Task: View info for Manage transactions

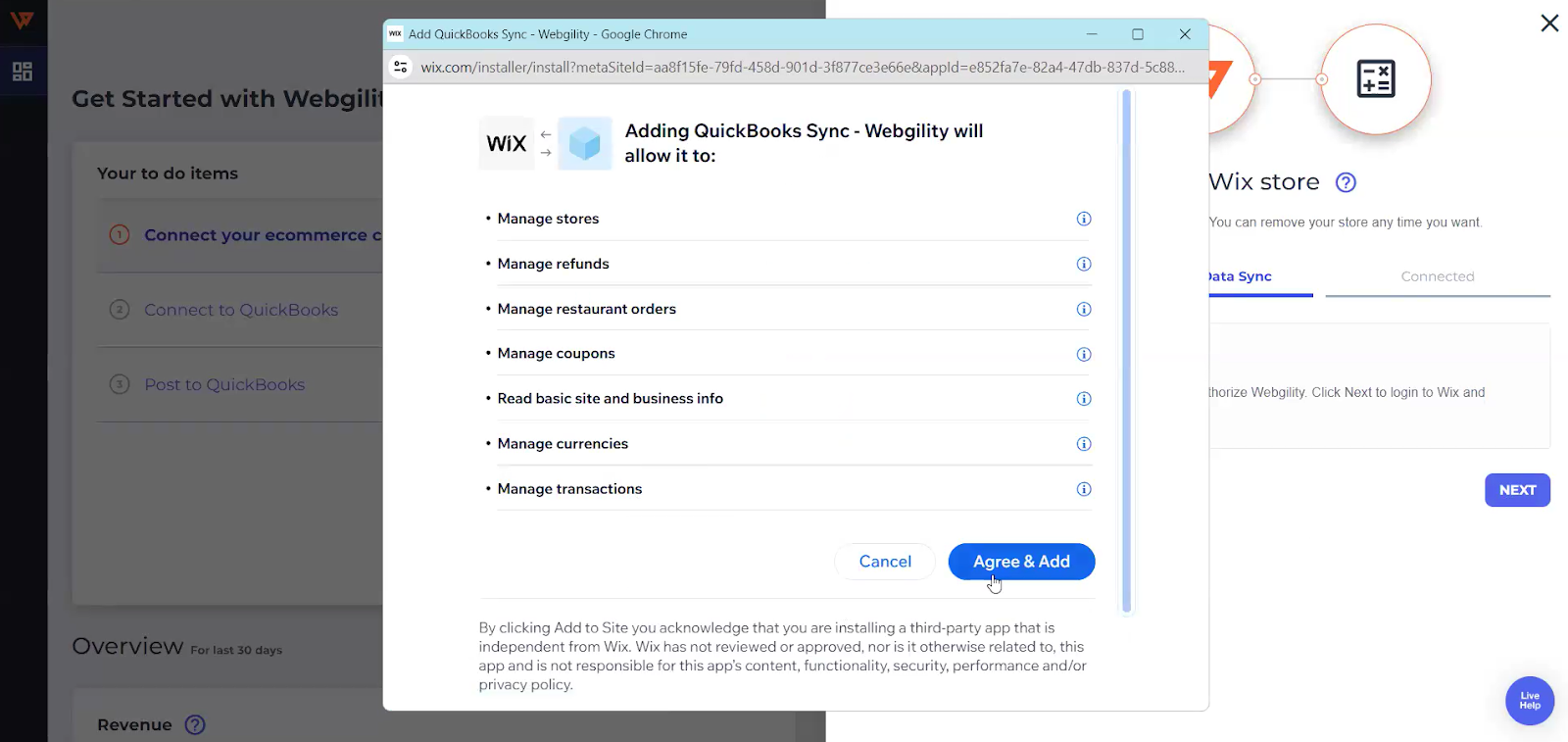Action: (1083, 489)
